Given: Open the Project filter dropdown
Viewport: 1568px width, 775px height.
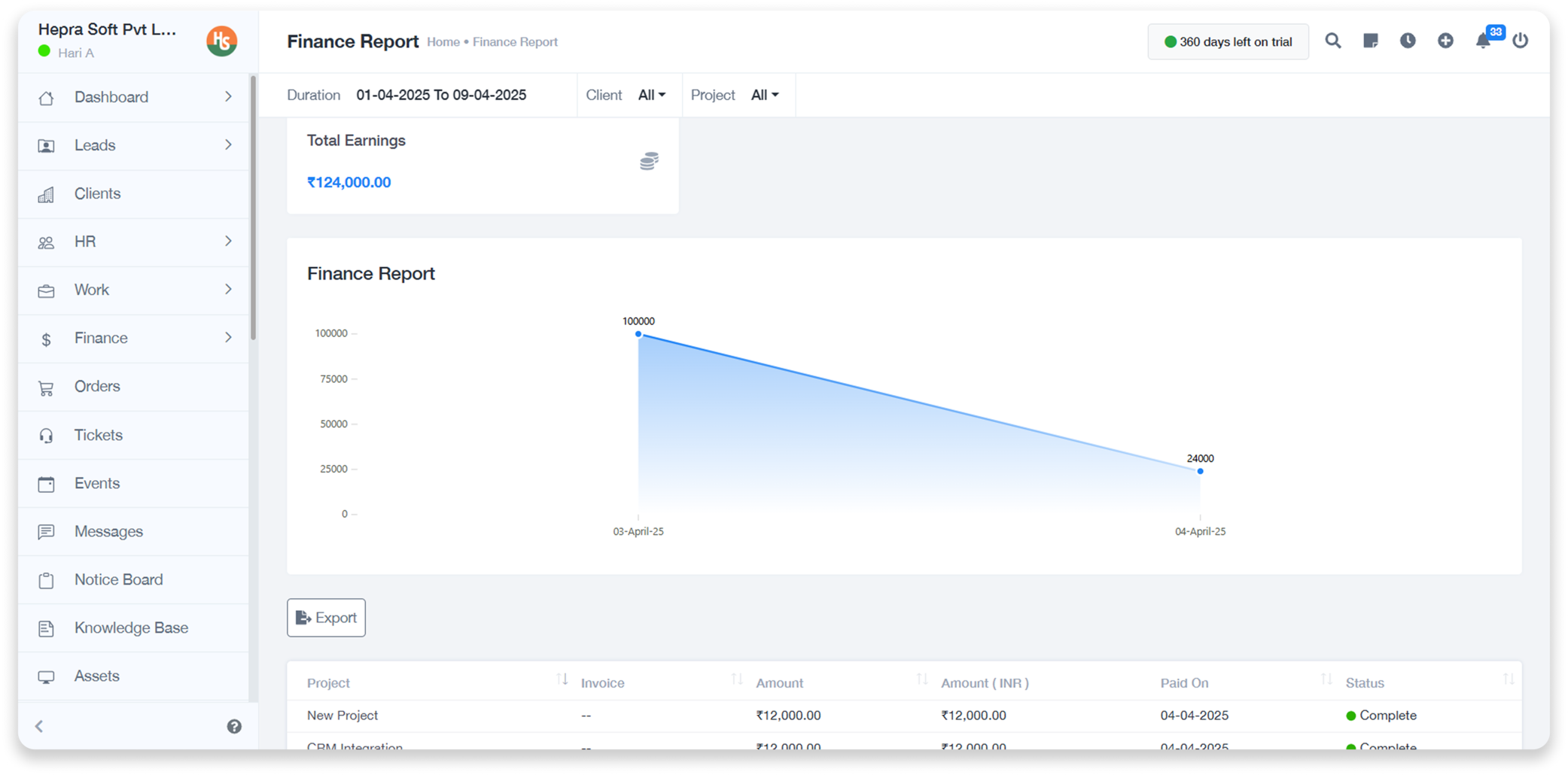Looking at the screenshot, I should coord(764,95).
